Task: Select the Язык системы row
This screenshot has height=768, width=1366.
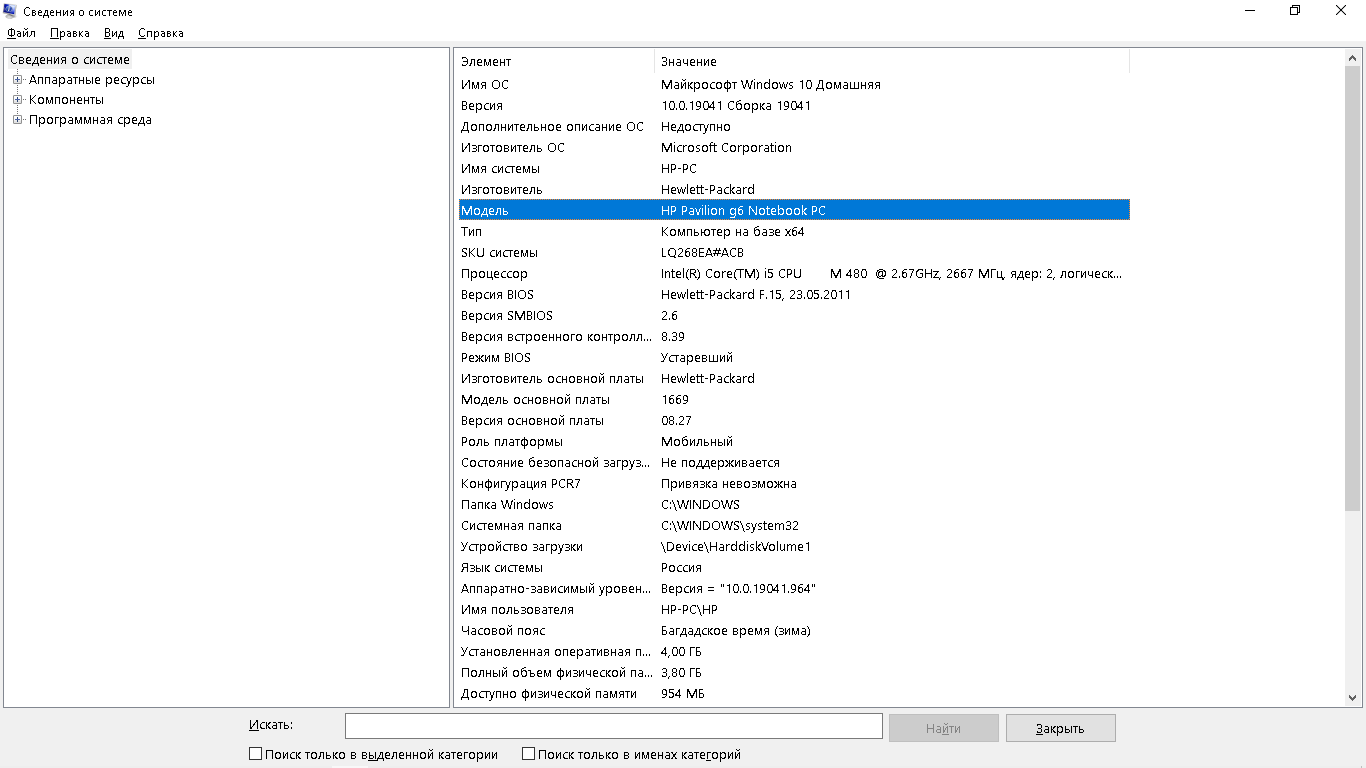Action: pos(794,568)
